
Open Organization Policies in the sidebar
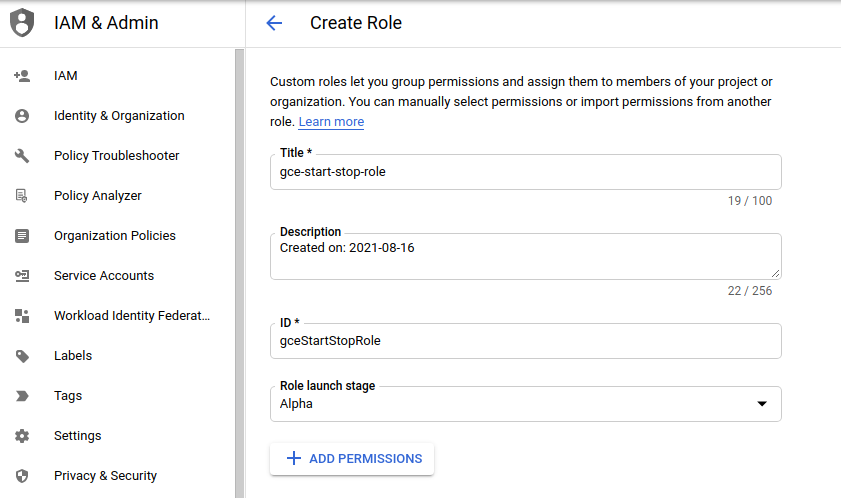coord(117,236)
